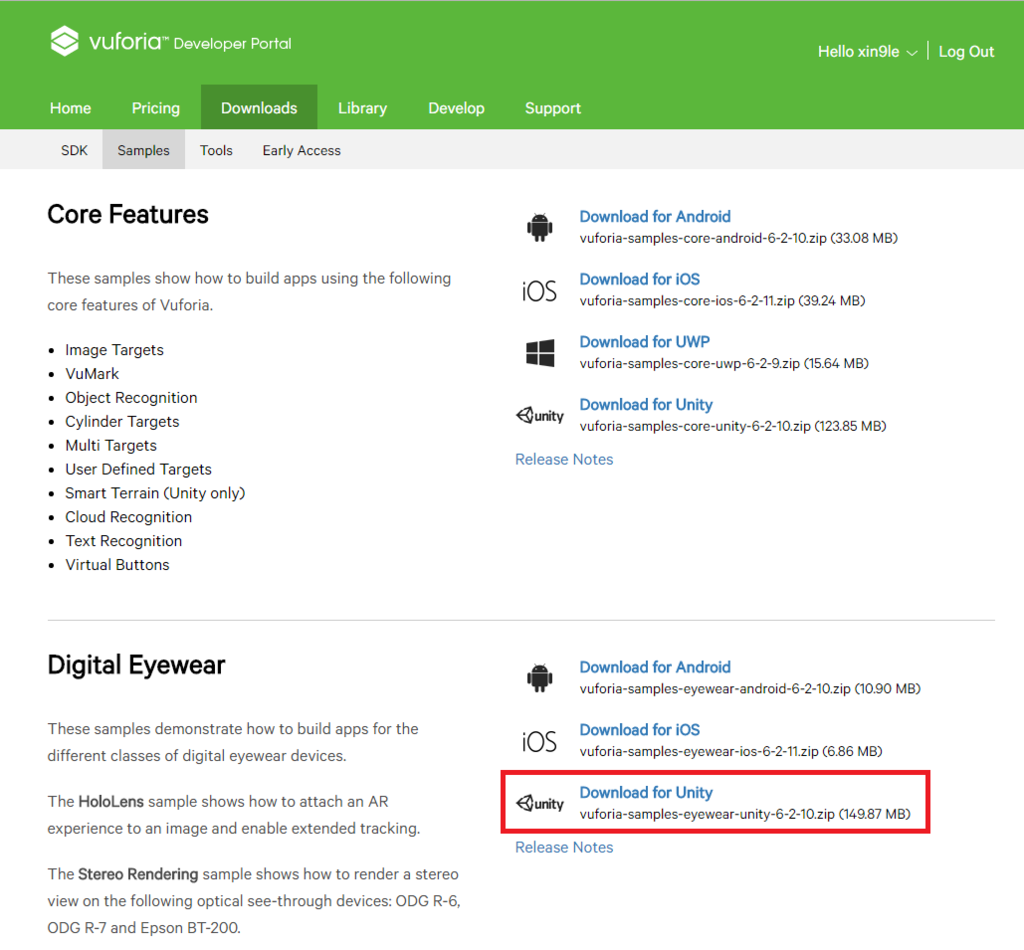Image resolution: width=1024 pixels, height=950 pixels.
Task: Click the Text Recognition list item
Action: (x=123, y=541)
